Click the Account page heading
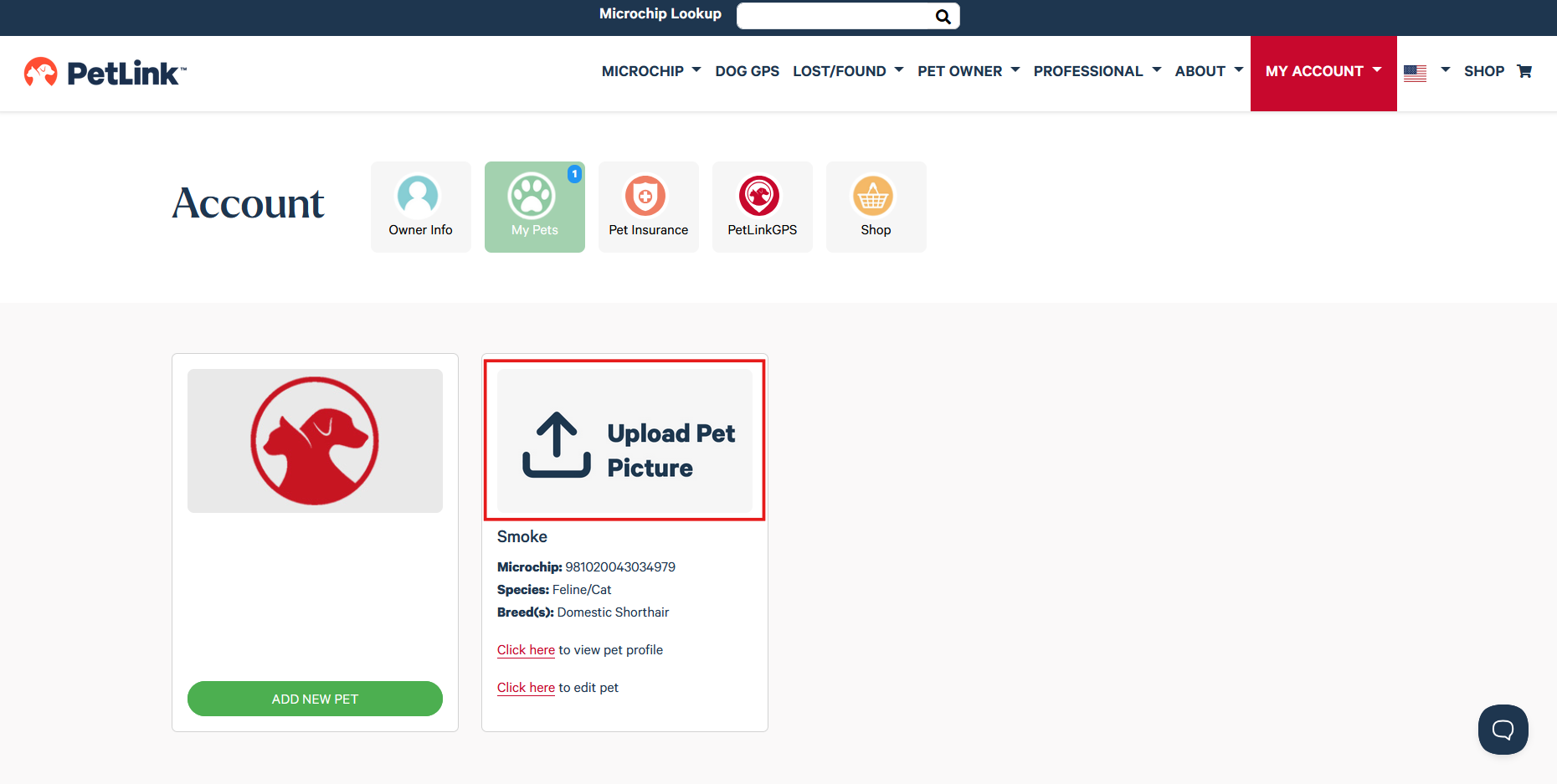The image size is (1557, 784). tap(248, 203)
